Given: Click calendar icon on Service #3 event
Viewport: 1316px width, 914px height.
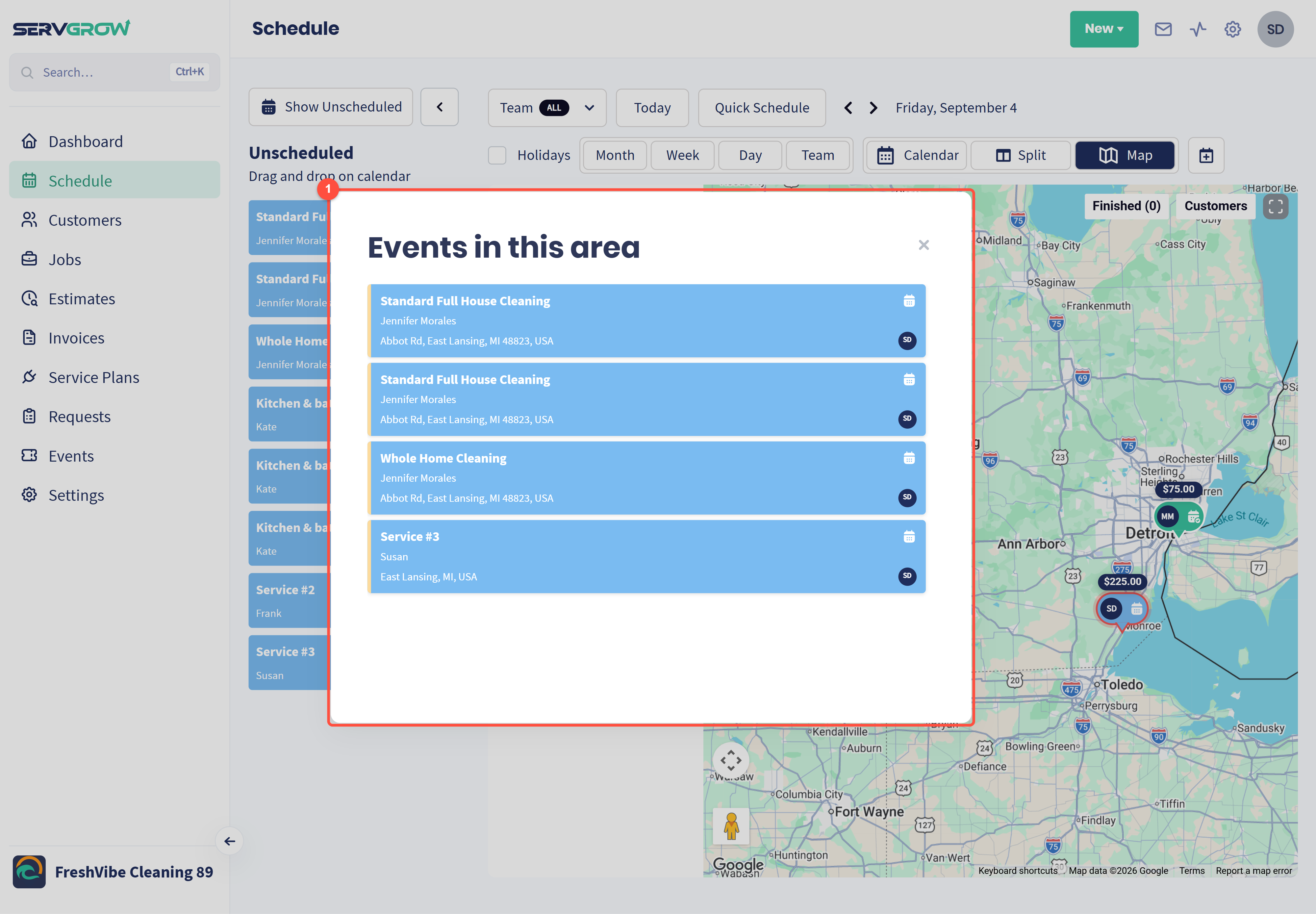Looking at the screenshot, I should pos(909,537).
